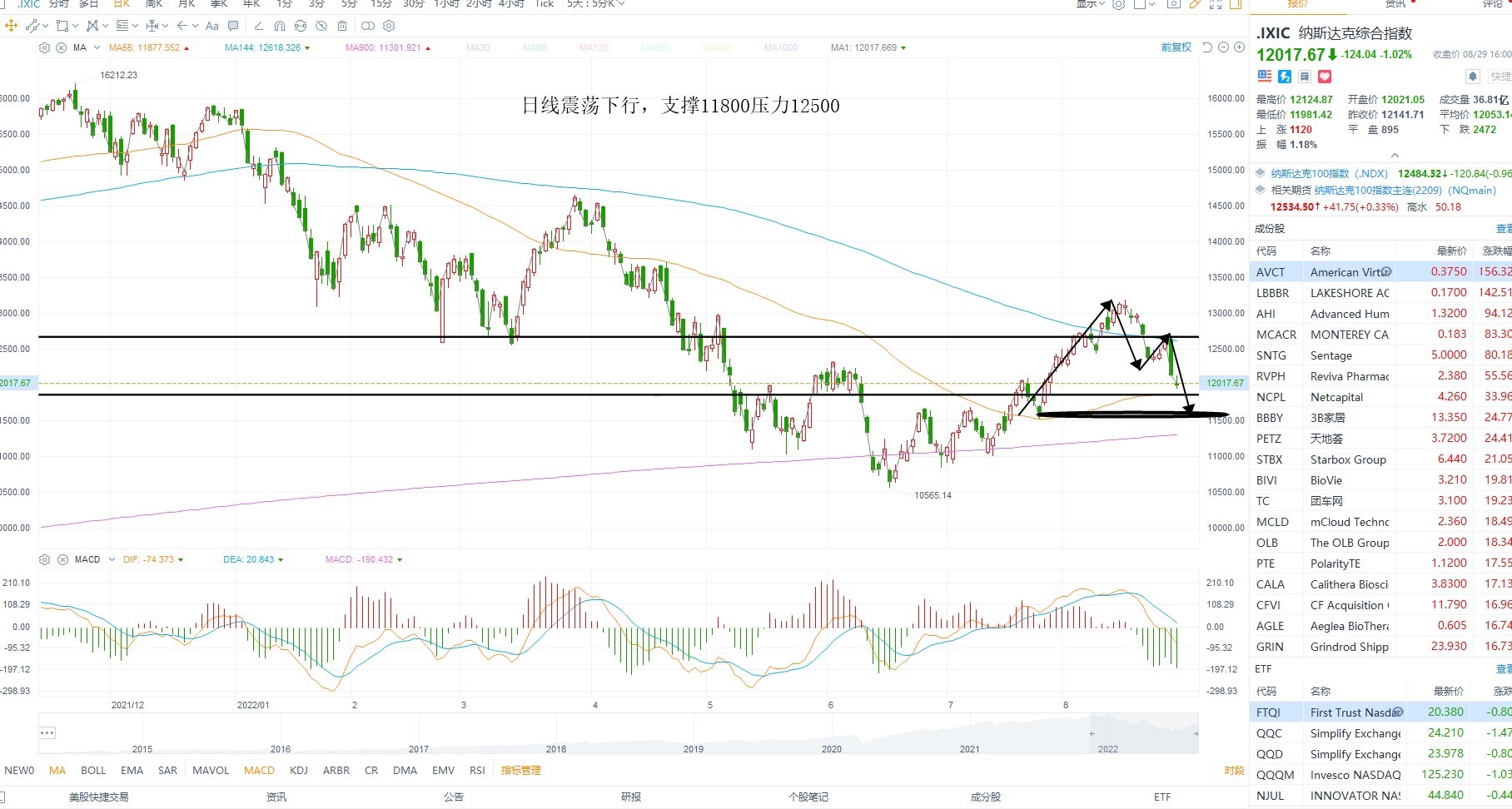This screenshot has width=1512, height=809.
Task: Open the stock note icon
Action: (x=1305, y=77)
